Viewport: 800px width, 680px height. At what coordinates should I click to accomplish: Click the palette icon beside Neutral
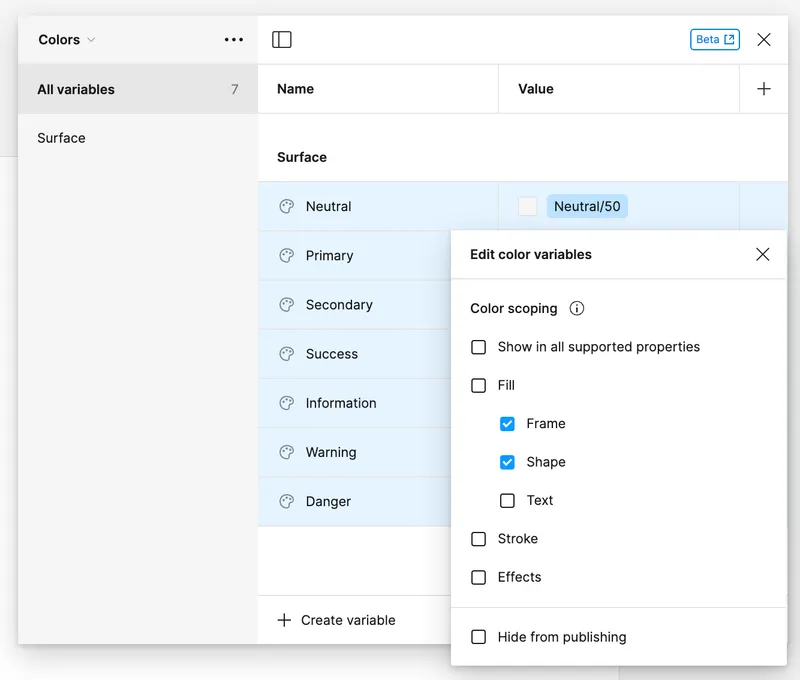click(x=287, y=207)
